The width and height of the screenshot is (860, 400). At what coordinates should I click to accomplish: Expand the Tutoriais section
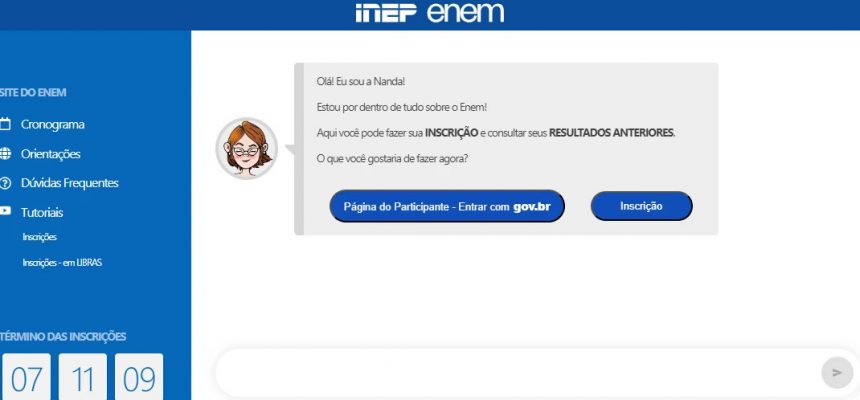click(42, 212)
